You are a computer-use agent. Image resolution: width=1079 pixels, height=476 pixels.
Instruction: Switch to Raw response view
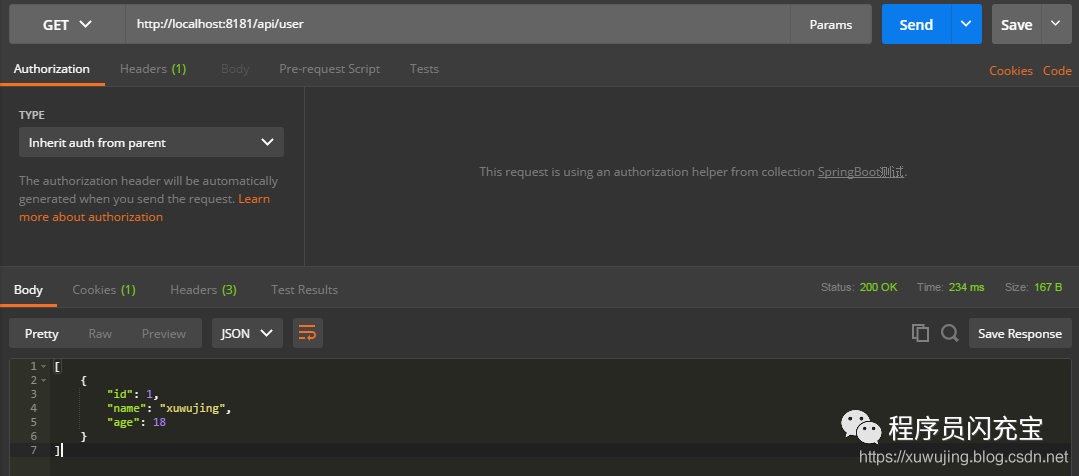[100, 334]
